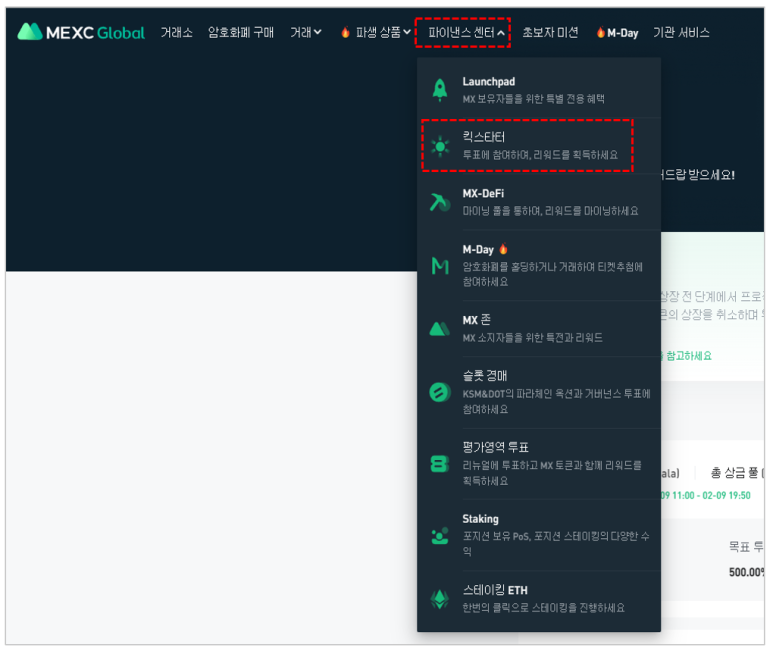Screen dimensions: 773x654
Task: Click the 500.00 value
Action: pyautogui.click(x=745, y=572)
